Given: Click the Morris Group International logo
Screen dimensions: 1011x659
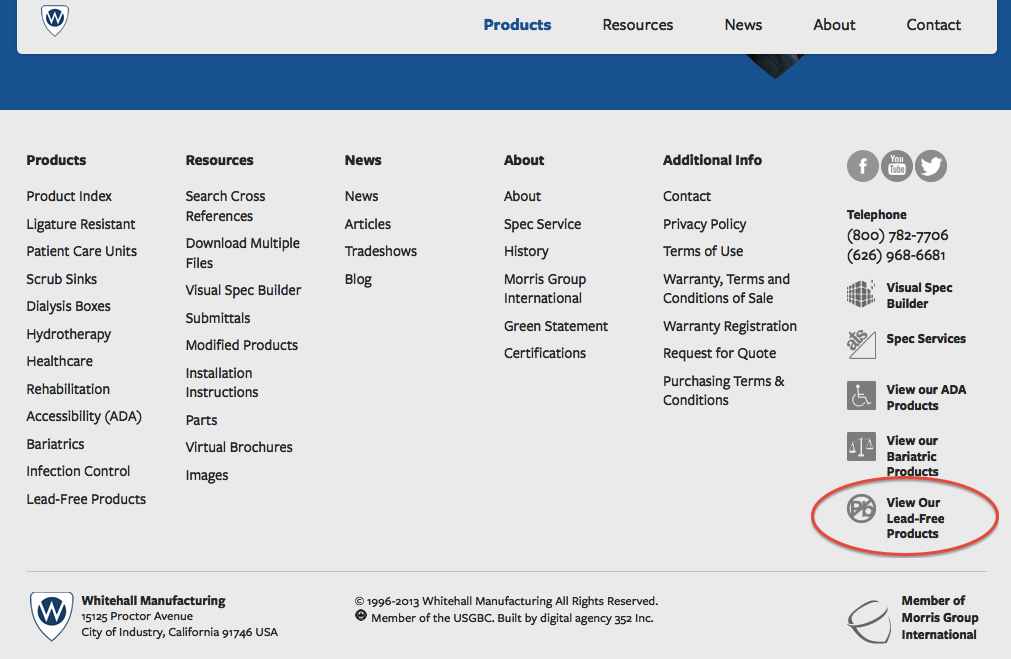Looking at the screenshot, I should point(869,621).
